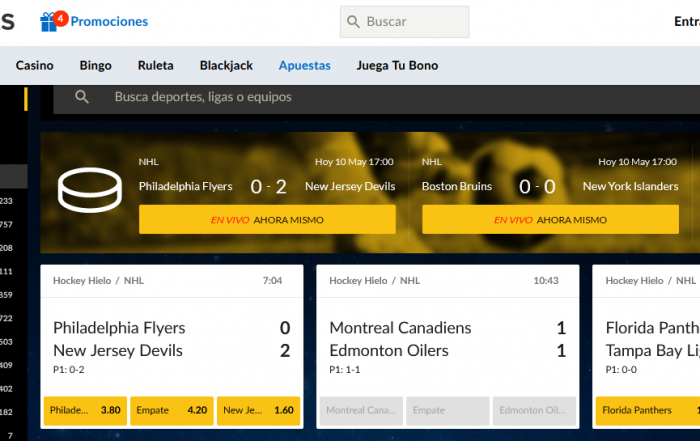Click the hockey puck icon

[90, 190]
